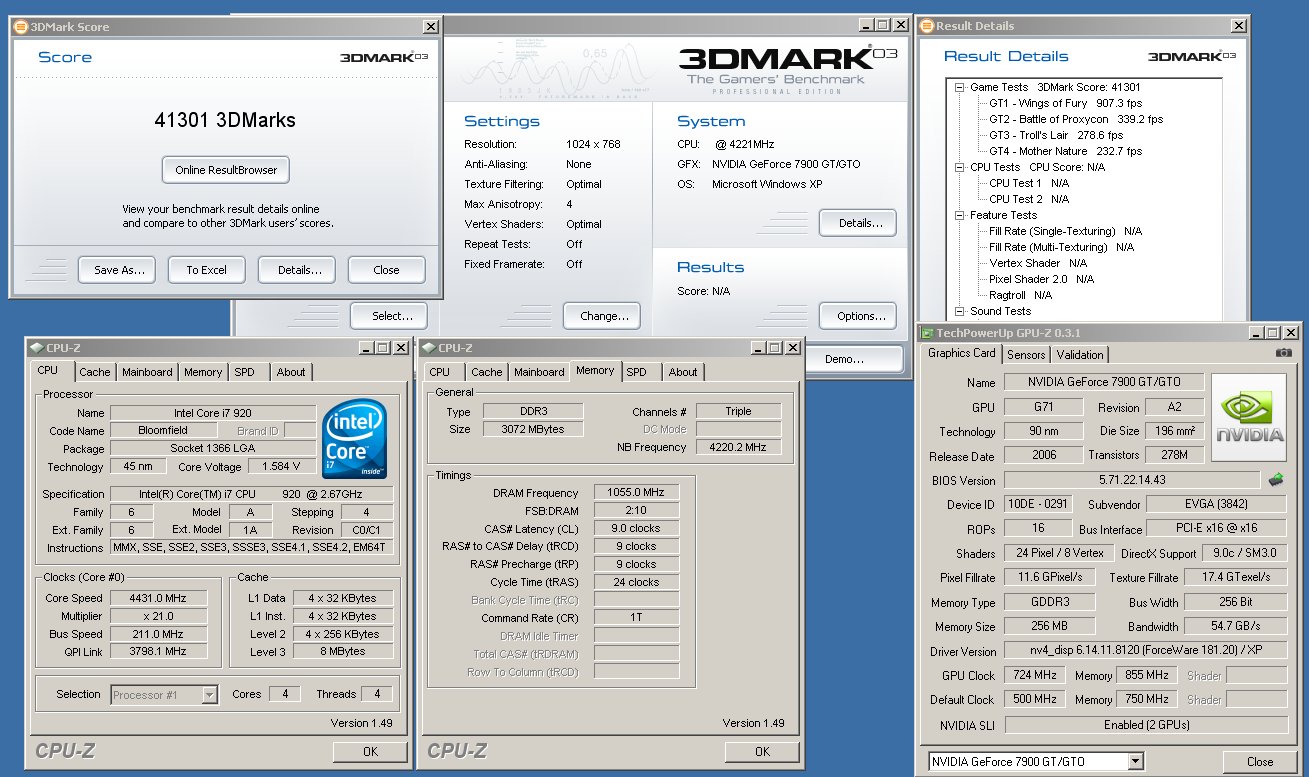Click the 3DMark Score window title icon
The height and width of the screenshot is (777, 1309).
(x=23, y=27)
